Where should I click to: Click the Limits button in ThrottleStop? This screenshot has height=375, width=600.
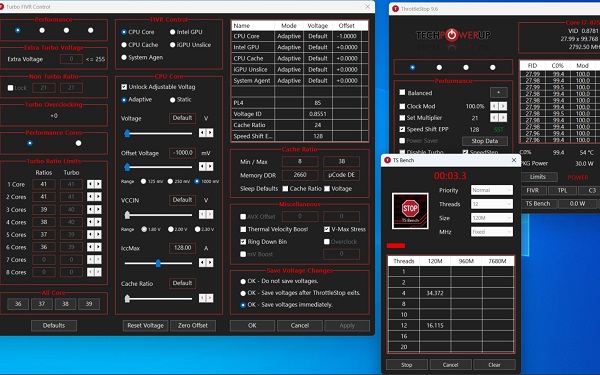click(x=538, y=177)
